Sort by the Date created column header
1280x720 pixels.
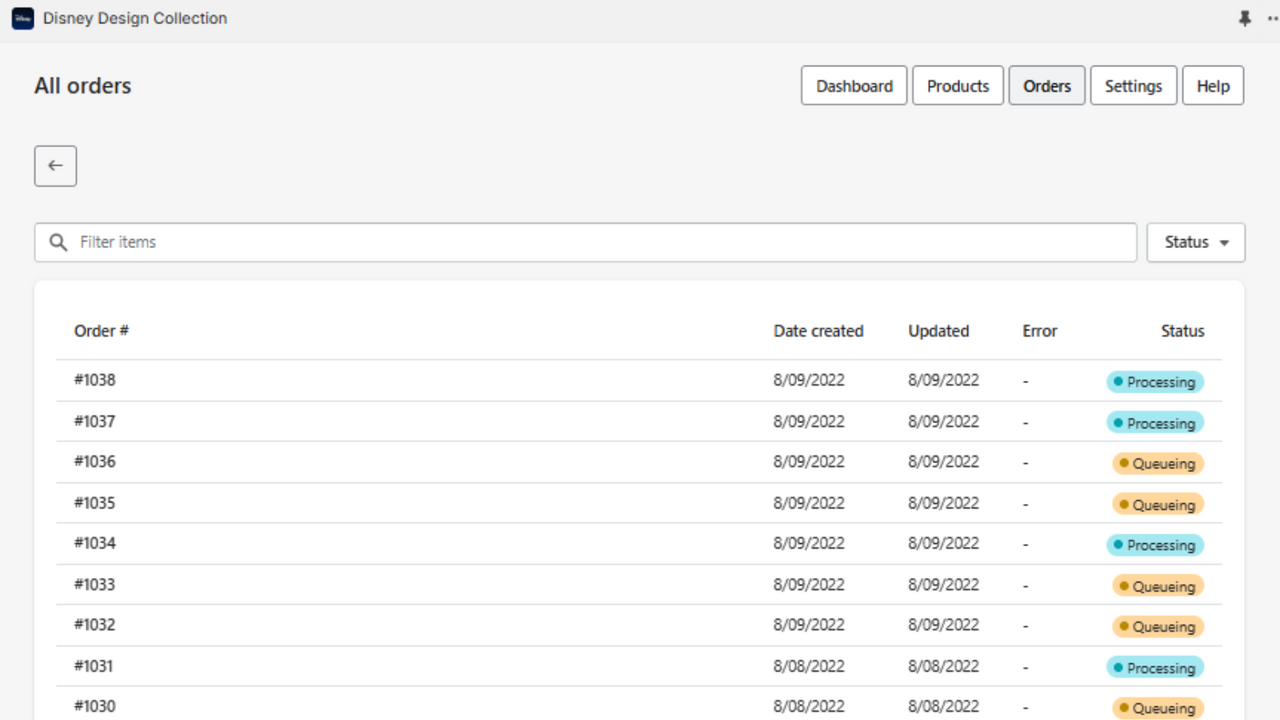coord(819,330)
